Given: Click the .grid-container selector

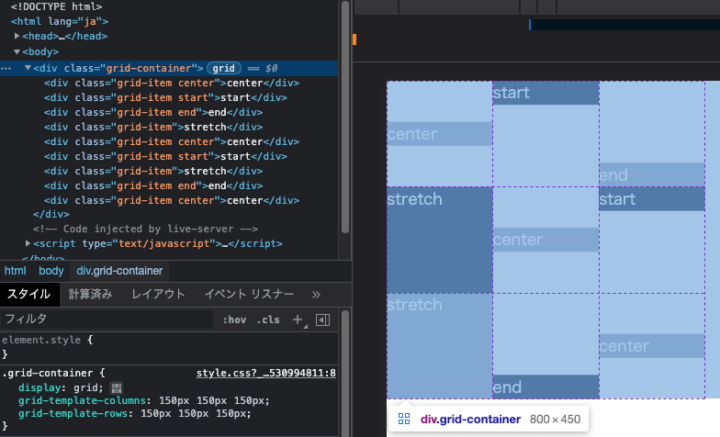Looking at the screenshot, I should [x=47, y=373].
